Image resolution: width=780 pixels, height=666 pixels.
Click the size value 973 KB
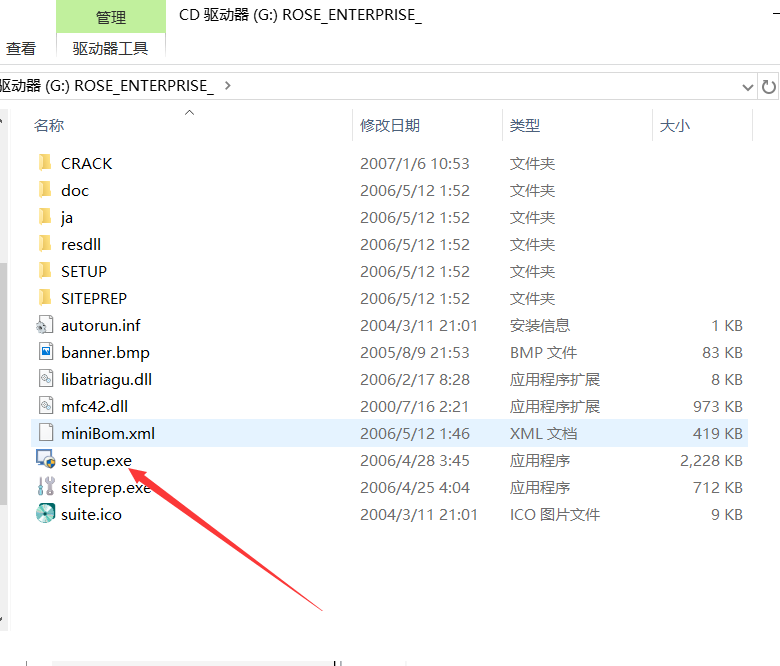[x=718, y=406]
